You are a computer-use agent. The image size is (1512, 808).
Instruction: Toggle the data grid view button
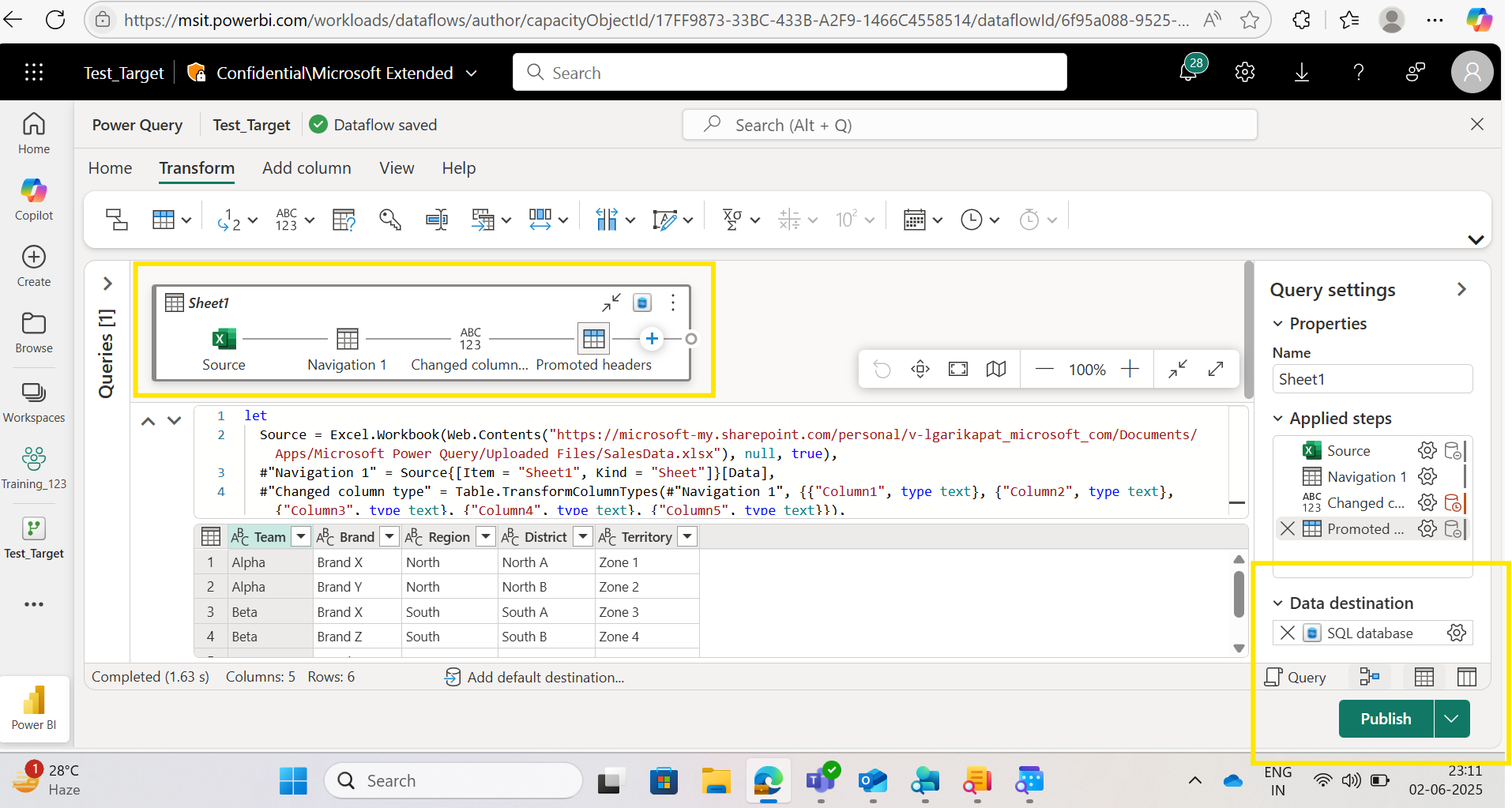click(x=1424, y=677)
